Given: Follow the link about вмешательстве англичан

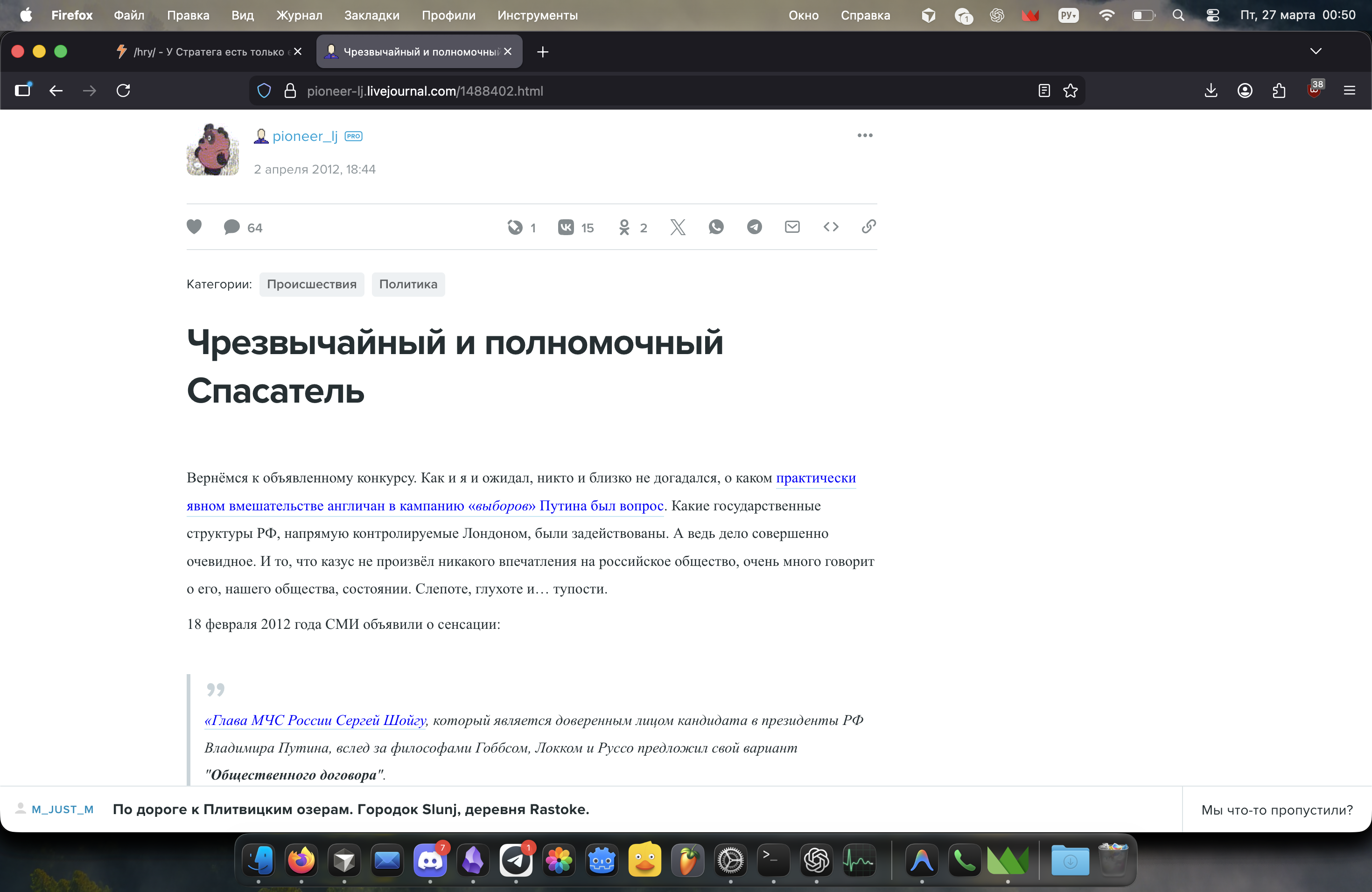Looking at the screenshot, I should 425,505.
